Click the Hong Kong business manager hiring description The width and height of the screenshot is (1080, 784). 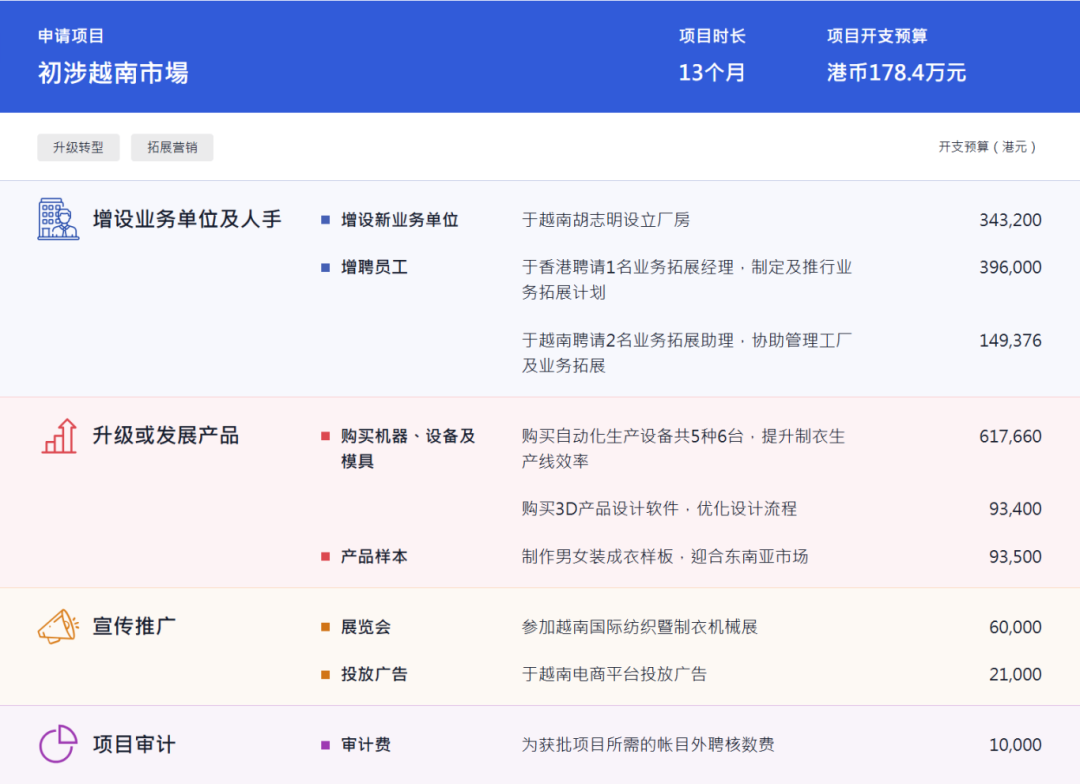point(687,280)
